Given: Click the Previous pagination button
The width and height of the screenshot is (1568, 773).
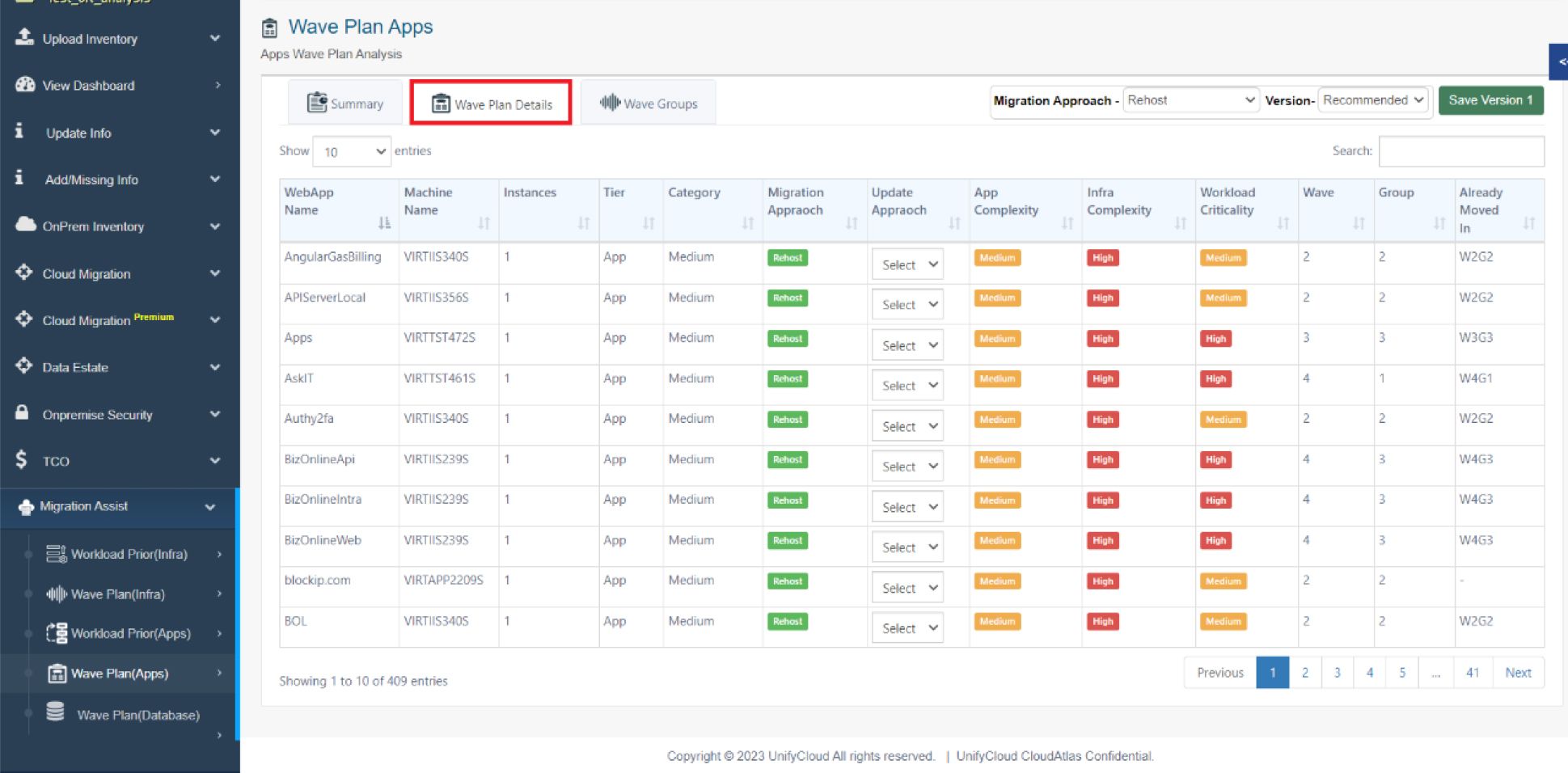Looking at the screenshot, I should pyautogui.click(x=1220, y=673).
